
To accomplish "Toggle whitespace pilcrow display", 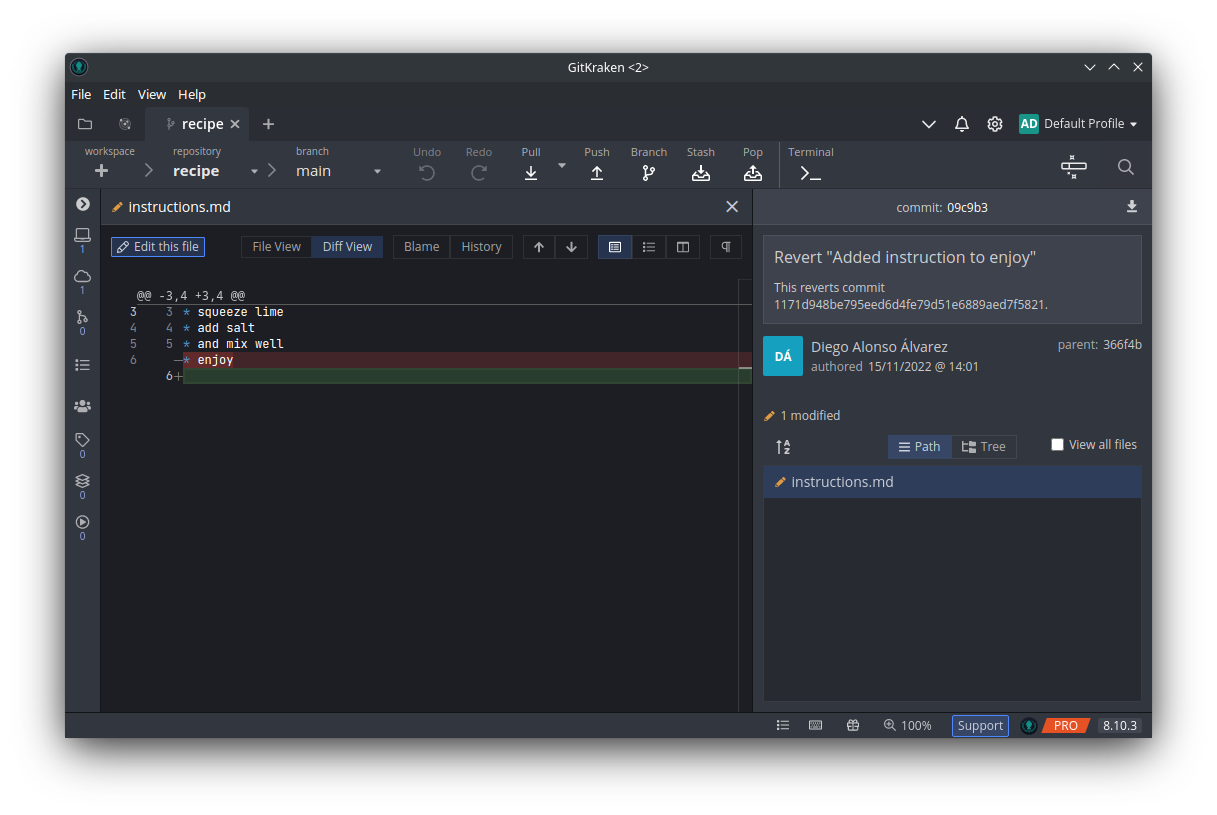I will click(x=726, y=247).
